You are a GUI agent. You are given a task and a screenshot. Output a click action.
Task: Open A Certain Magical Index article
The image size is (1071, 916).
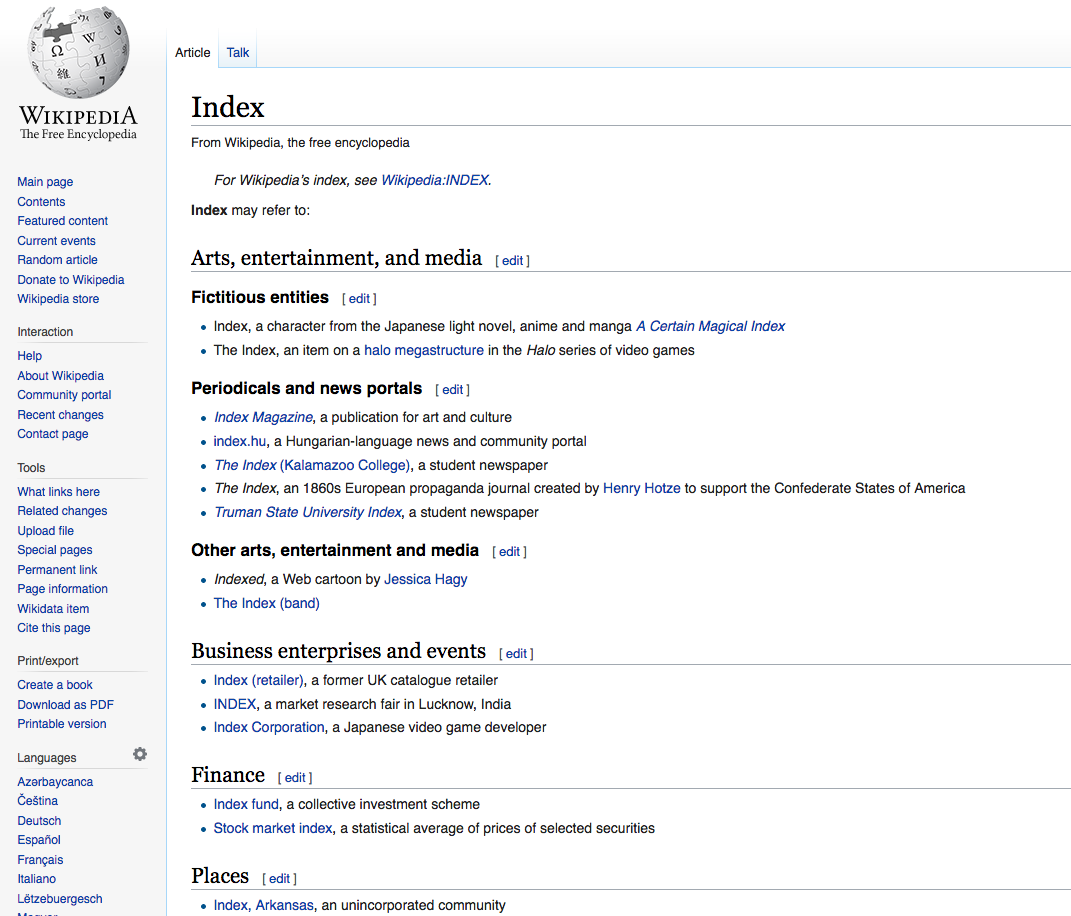pos(710,326)
